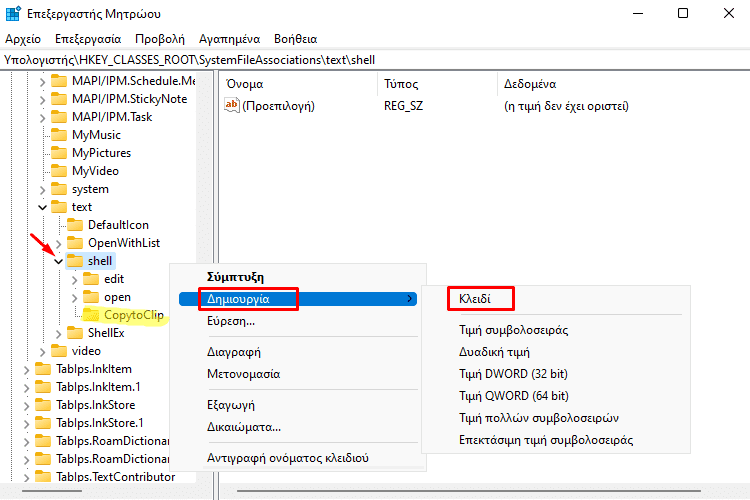Maximize the Registry Editor window
This screenshot has height=500, width=750.
pyautogui.click(x=683, y=13)
